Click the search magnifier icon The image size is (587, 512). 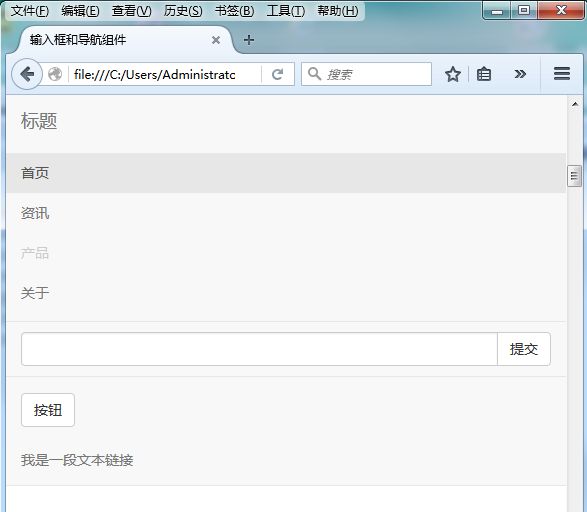point(314,74)
